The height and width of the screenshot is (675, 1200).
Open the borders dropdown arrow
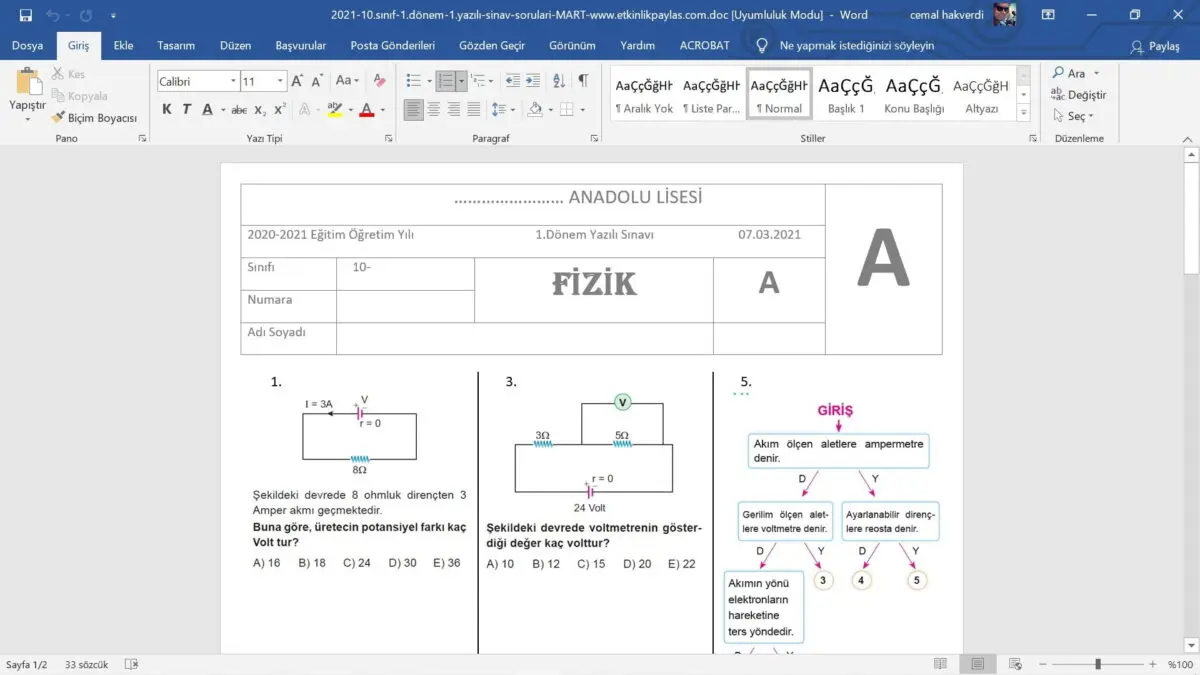(x=581, y=110)
